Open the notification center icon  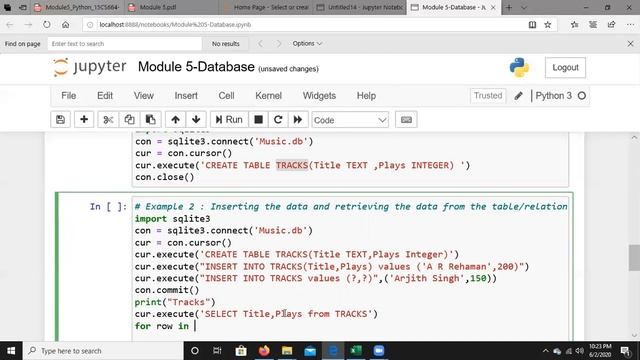625,351
